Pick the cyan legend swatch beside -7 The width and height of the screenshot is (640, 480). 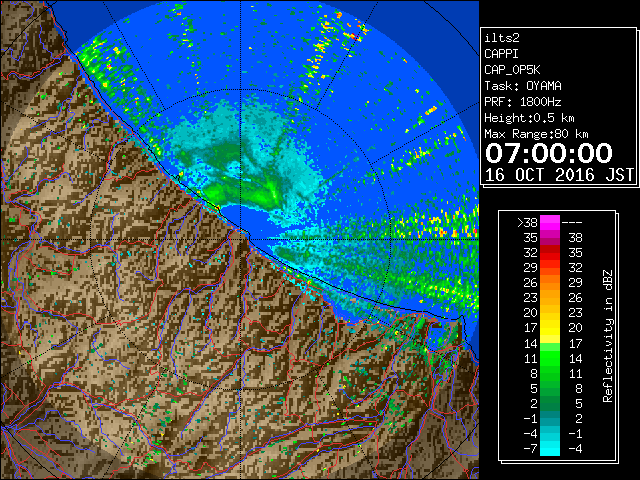[550, 448]
